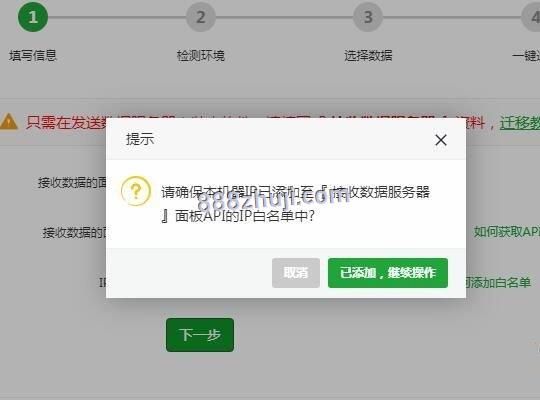Open the 如何获取API link

[x=507, y=232]
